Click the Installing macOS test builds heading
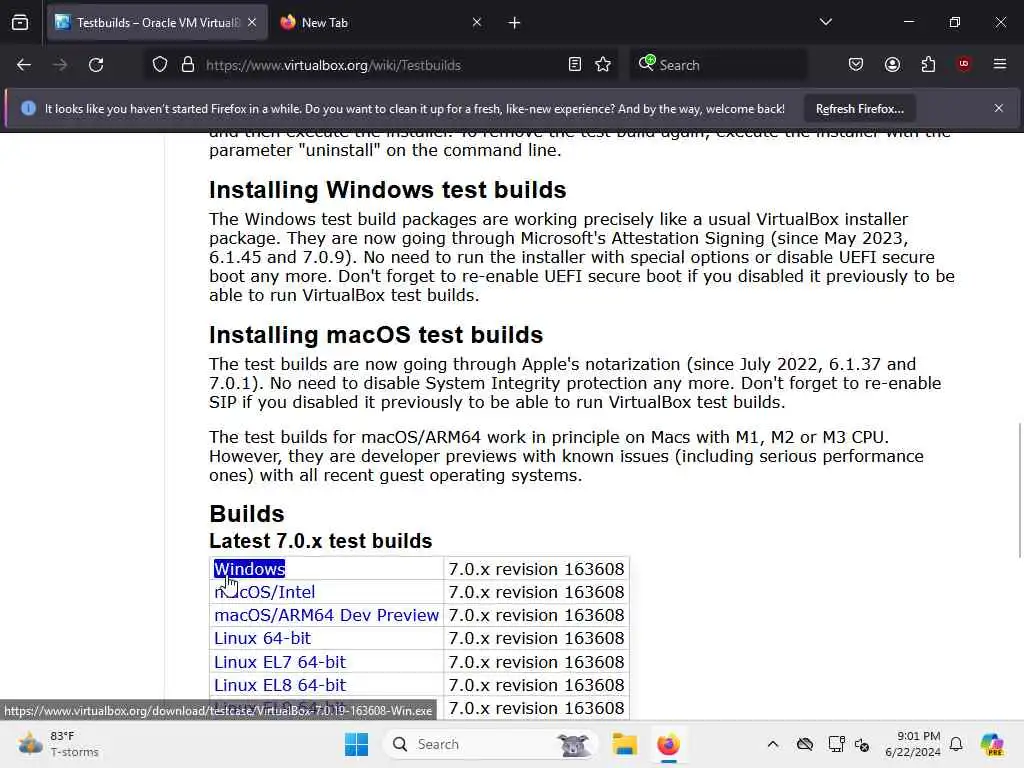1024x768 pixels. 376,335
